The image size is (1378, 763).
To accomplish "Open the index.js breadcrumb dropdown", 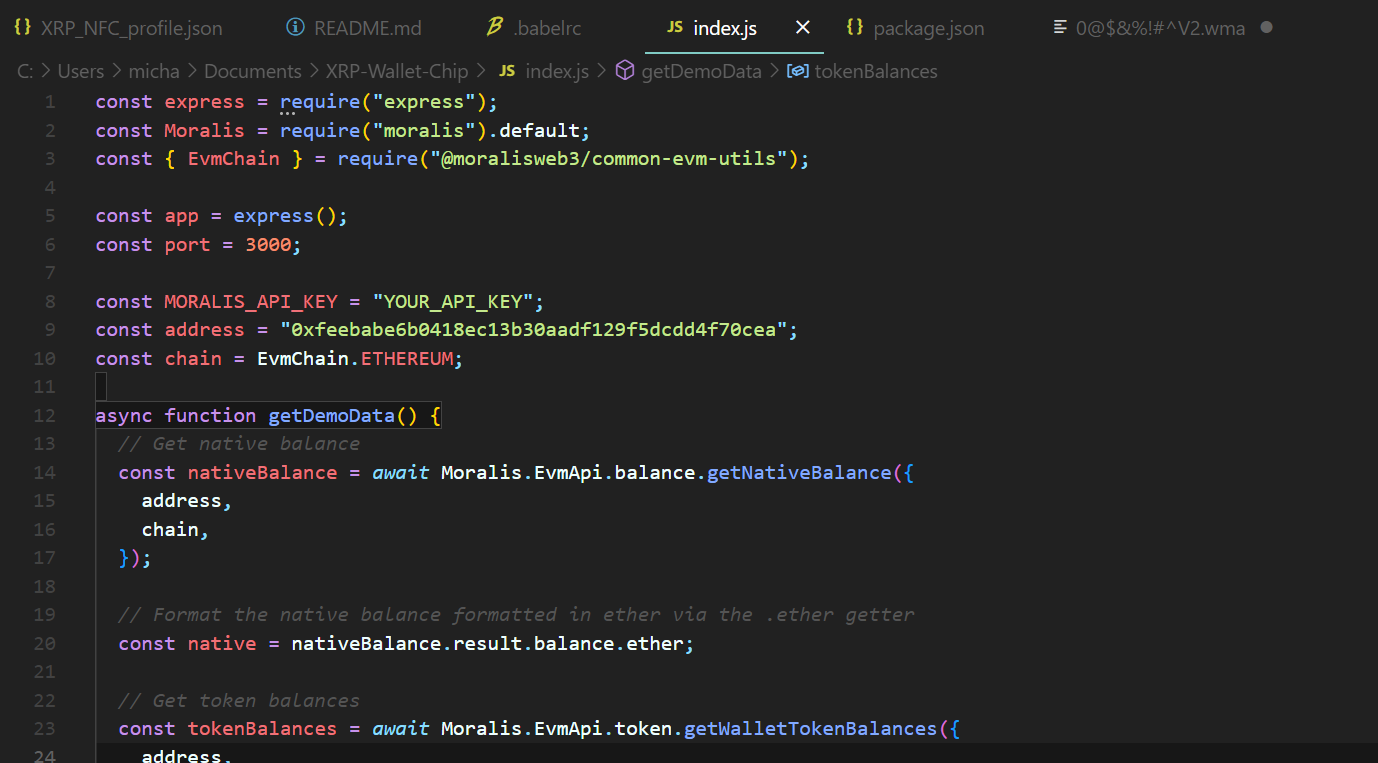I will [x=557, y=71].
